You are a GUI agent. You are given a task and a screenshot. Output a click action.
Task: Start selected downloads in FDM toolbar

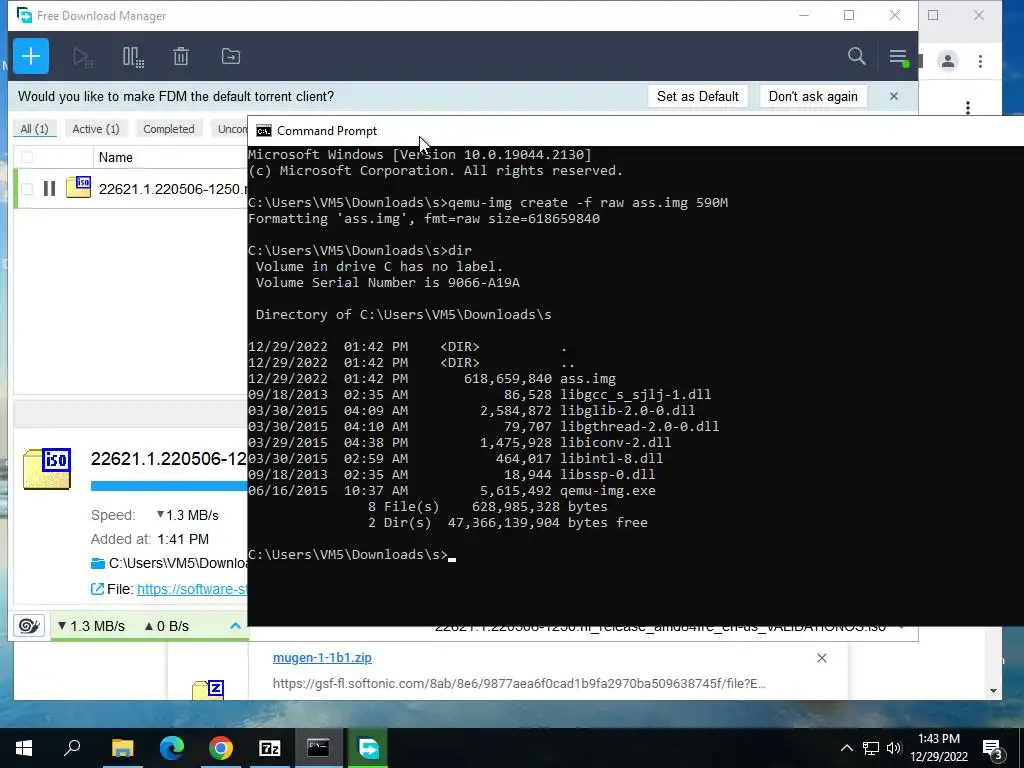point(83,57)
